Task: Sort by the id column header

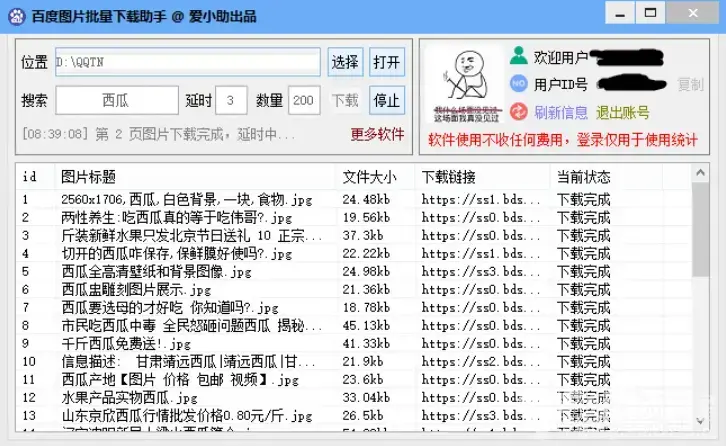Action: [x=35, y=176]
